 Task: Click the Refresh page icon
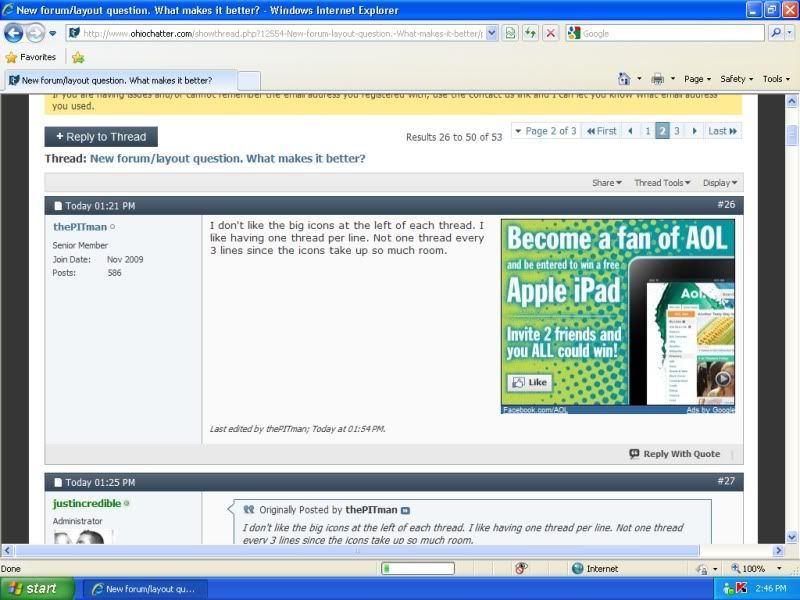click(530, 33)
